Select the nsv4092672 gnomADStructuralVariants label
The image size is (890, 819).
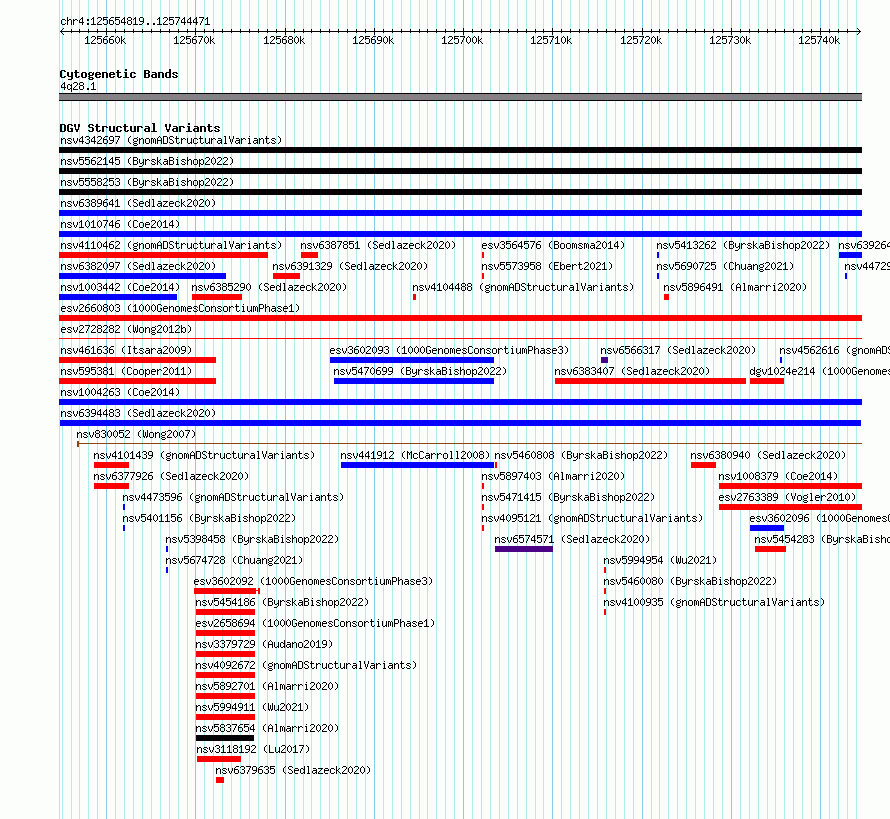point(306,665)
